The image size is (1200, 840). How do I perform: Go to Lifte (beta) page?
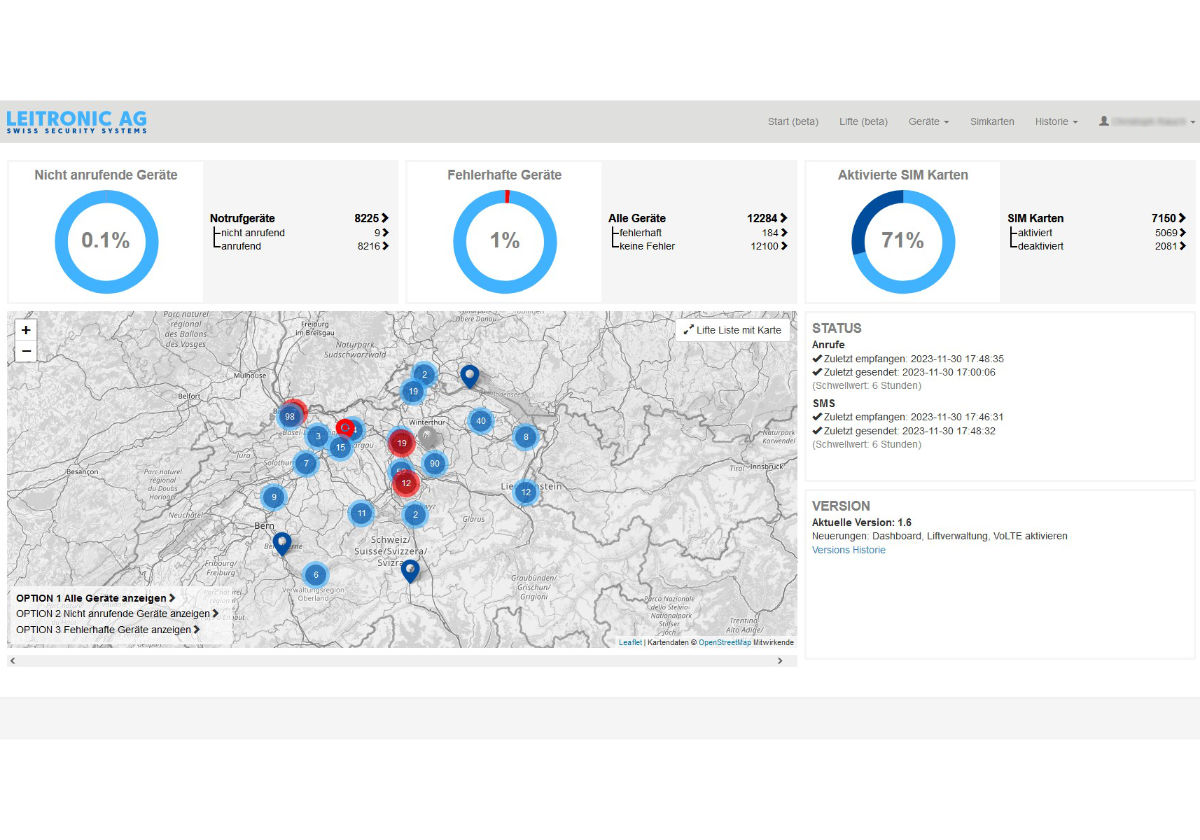(863, 122)
